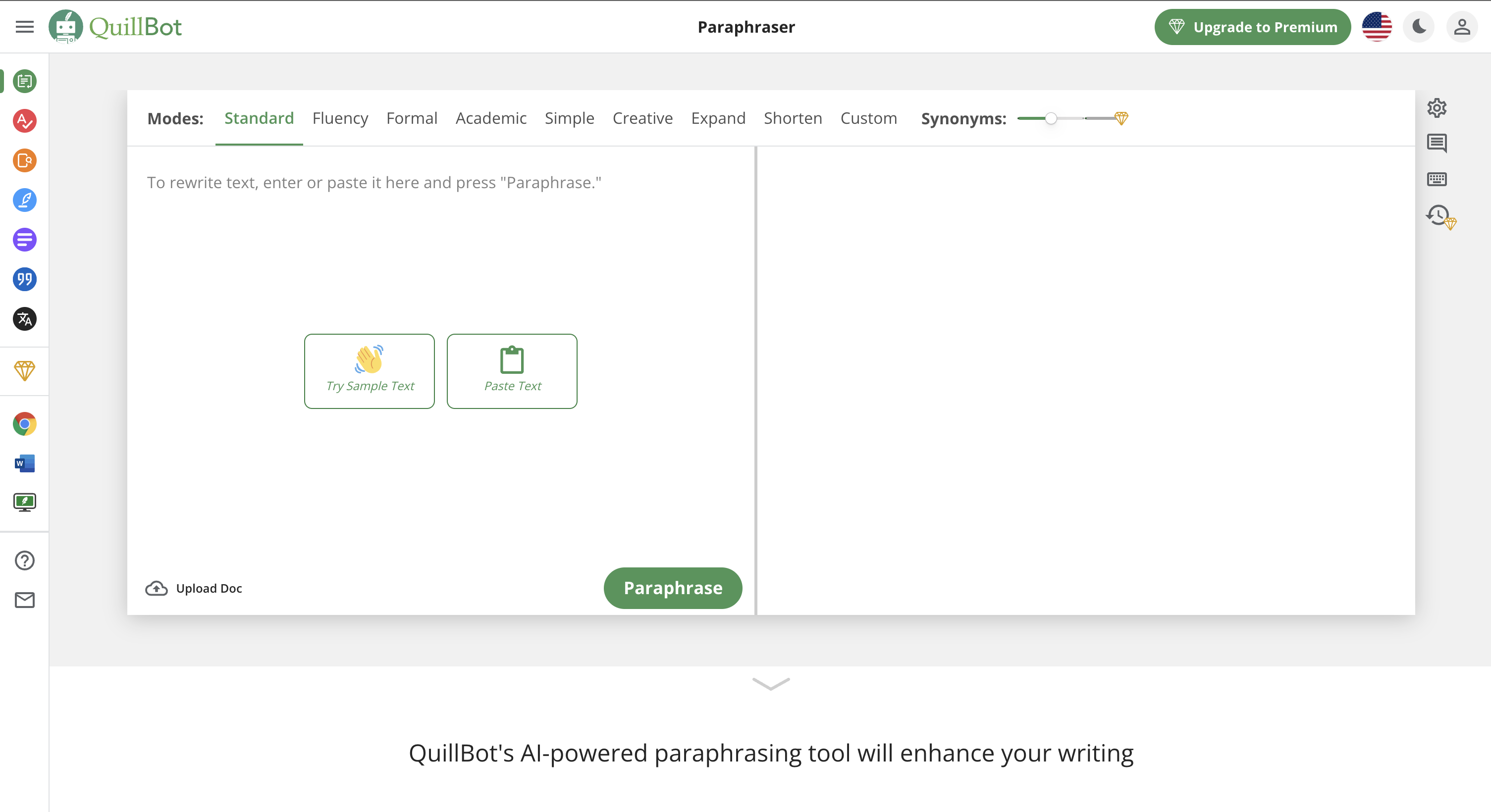Click the green Paraphrase button
This screenshot has width=1491, height=812.
click(673, 588)
